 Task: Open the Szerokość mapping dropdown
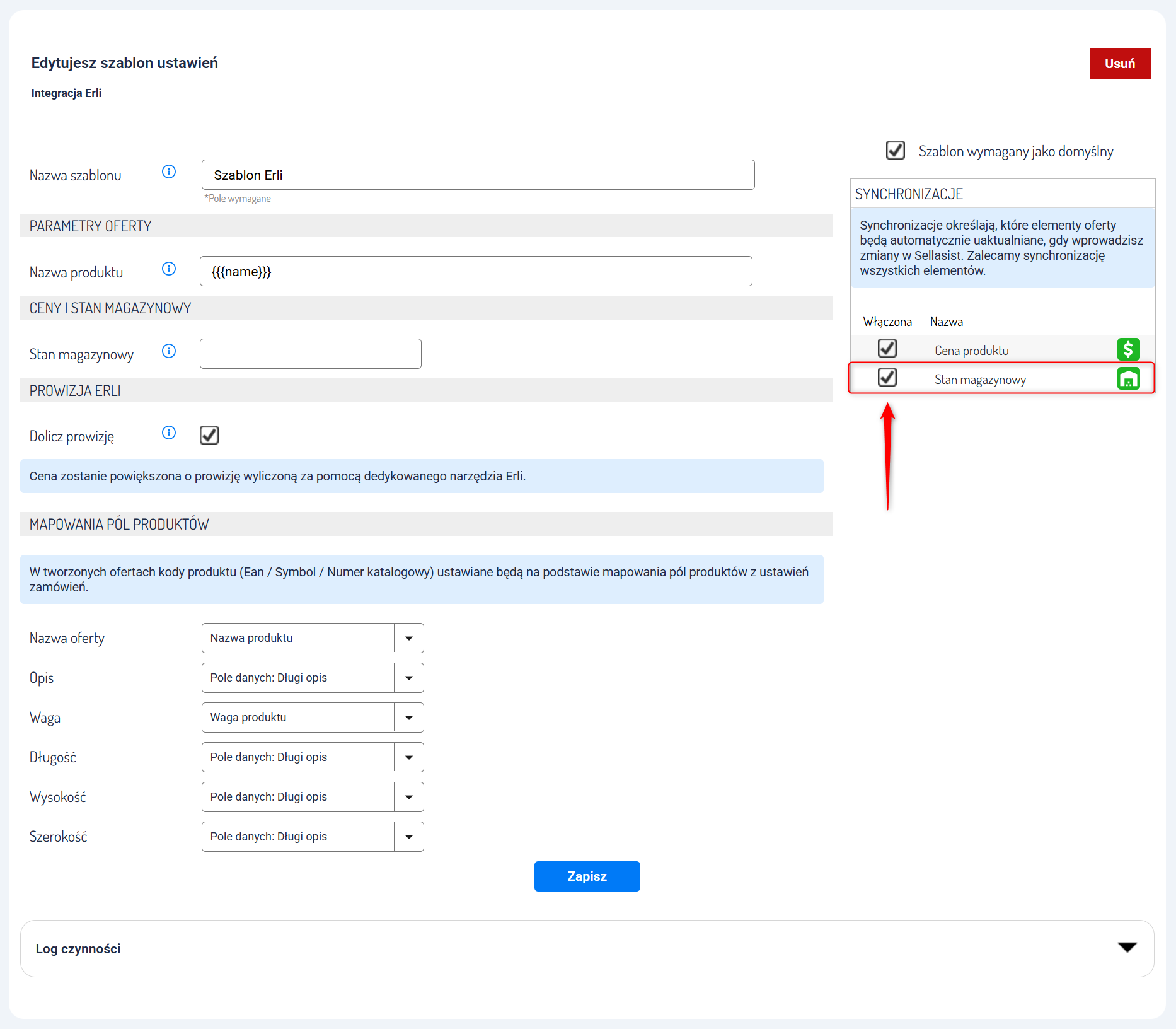tap(313, 837)
